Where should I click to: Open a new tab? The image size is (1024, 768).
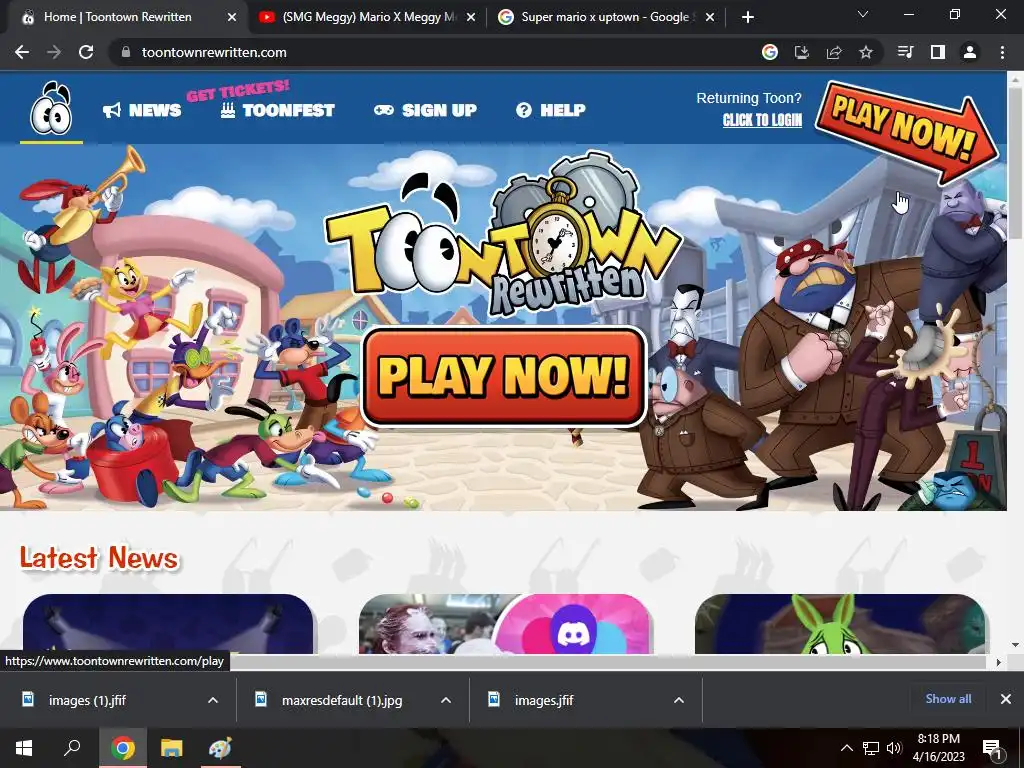pyautogui.click(x=748, y=18)
